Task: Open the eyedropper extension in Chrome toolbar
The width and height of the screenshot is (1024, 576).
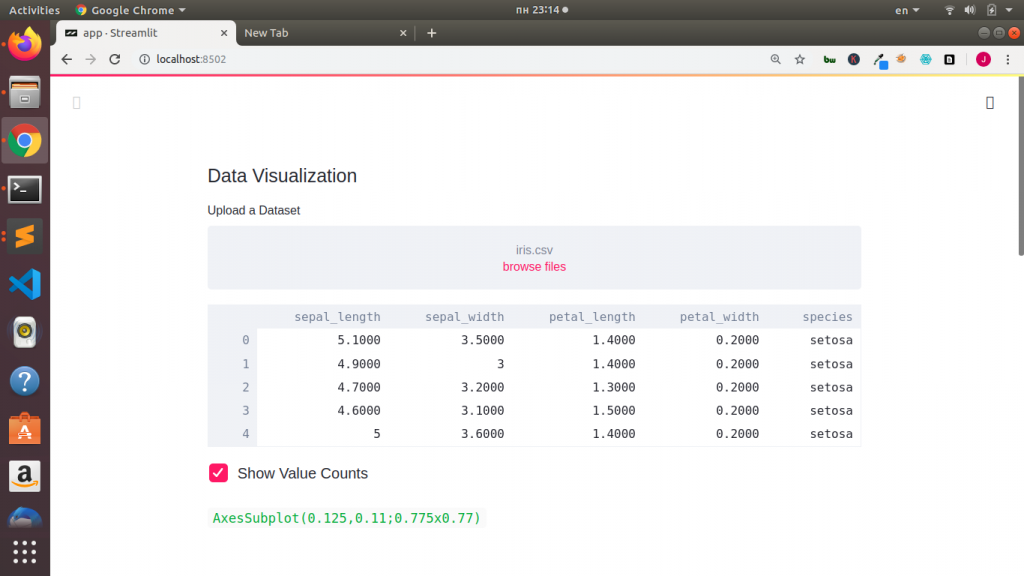Action: coord(881,59)
